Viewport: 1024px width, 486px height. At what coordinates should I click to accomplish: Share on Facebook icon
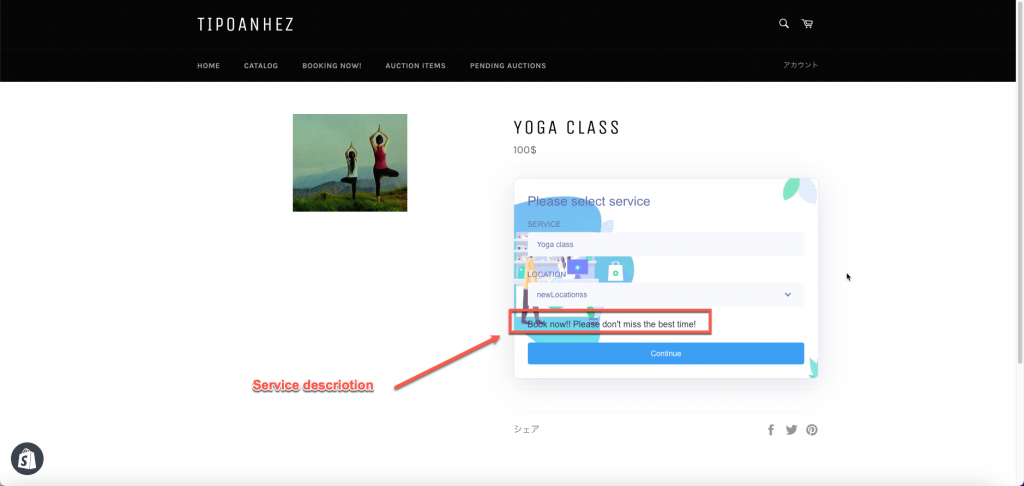click(x=771, y=430)
